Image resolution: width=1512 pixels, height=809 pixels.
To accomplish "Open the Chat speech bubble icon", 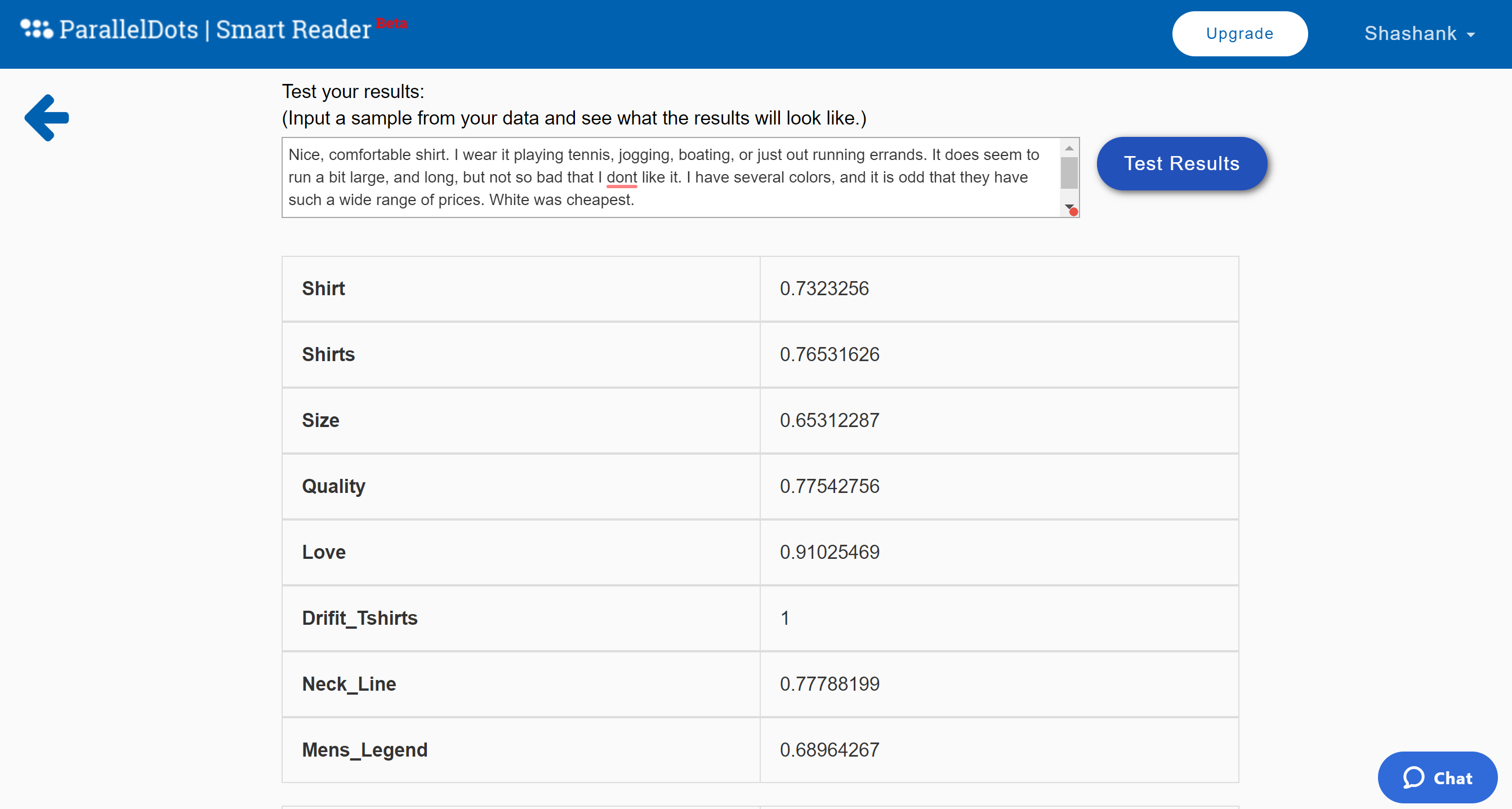I will tap(1413, 777).
